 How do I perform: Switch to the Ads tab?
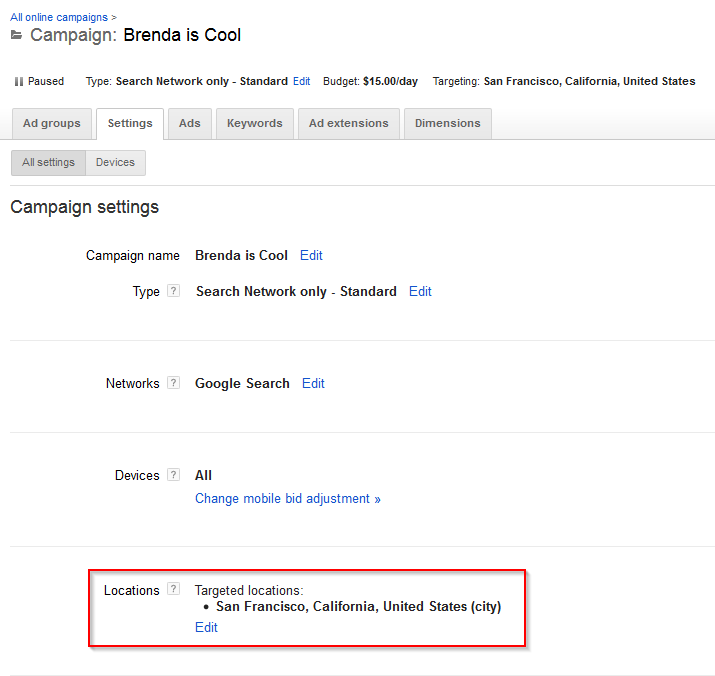pos(190,124)
